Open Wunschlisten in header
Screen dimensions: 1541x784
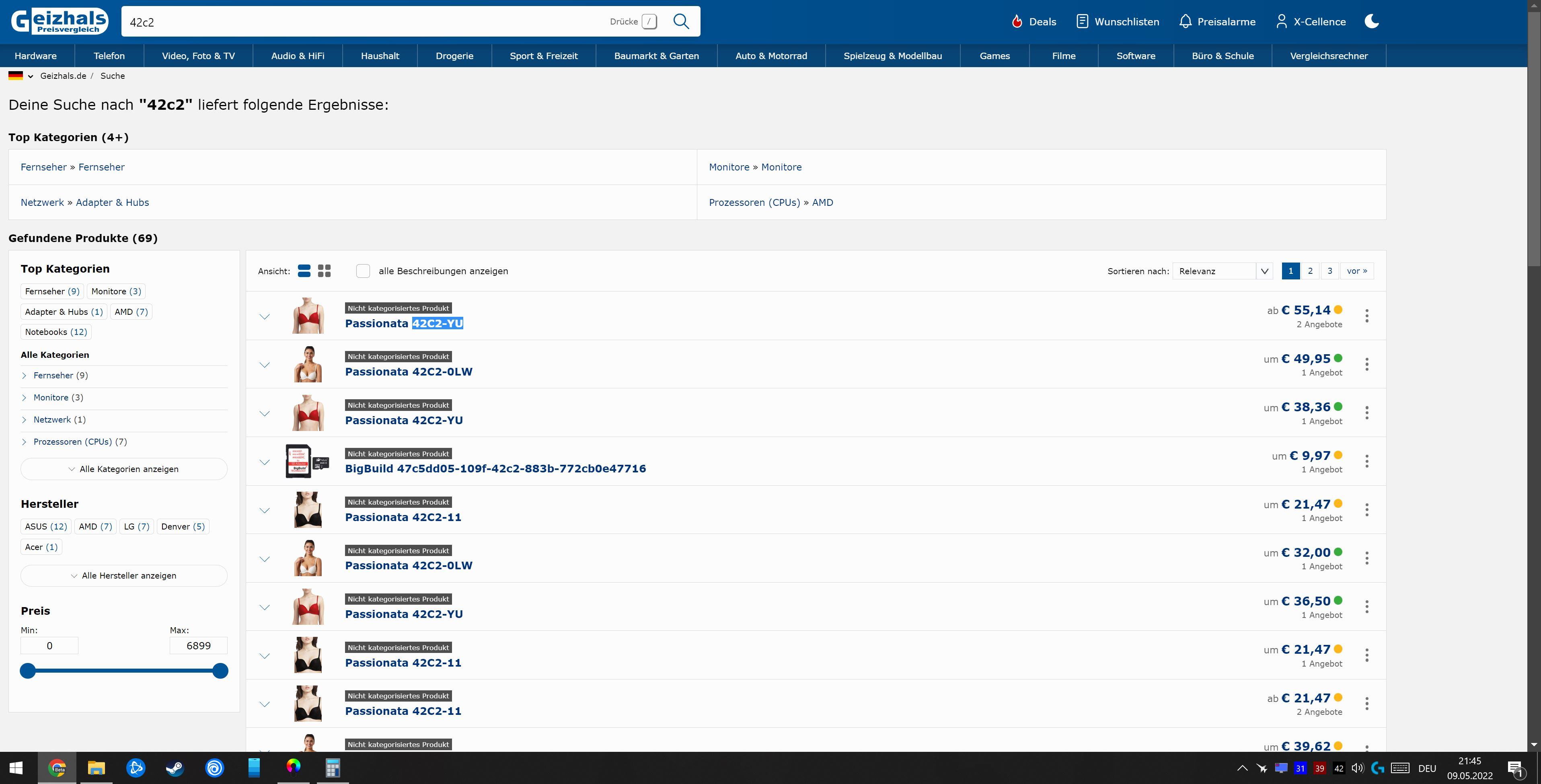(1118, 22)
